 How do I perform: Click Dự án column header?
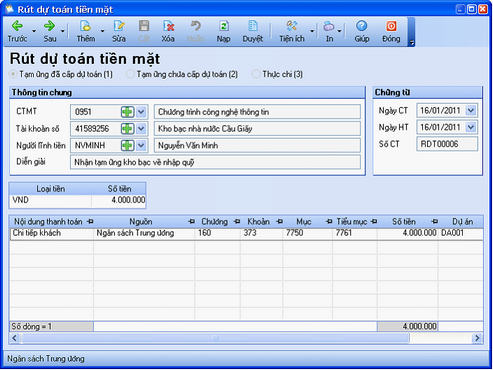[x=462, y=222]
